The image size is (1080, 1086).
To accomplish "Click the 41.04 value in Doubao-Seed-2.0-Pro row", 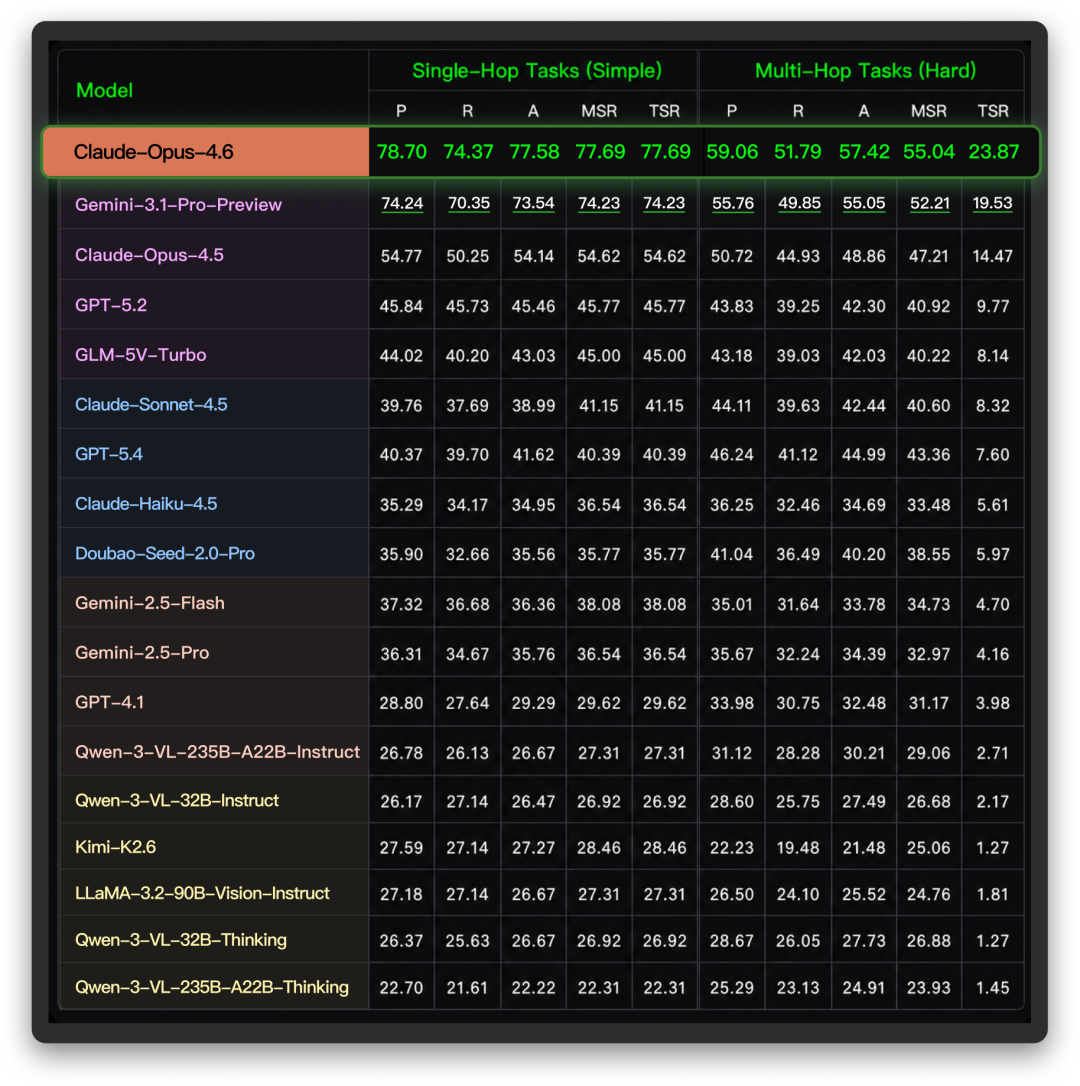I will tap(732, 555).
